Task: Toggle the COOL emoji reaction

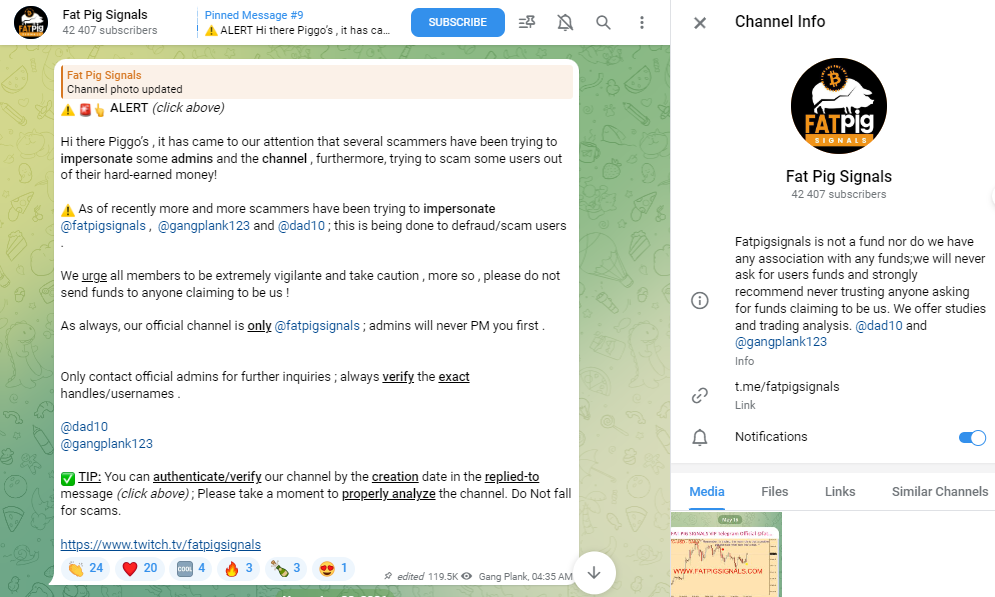Action: click(189, 568)
